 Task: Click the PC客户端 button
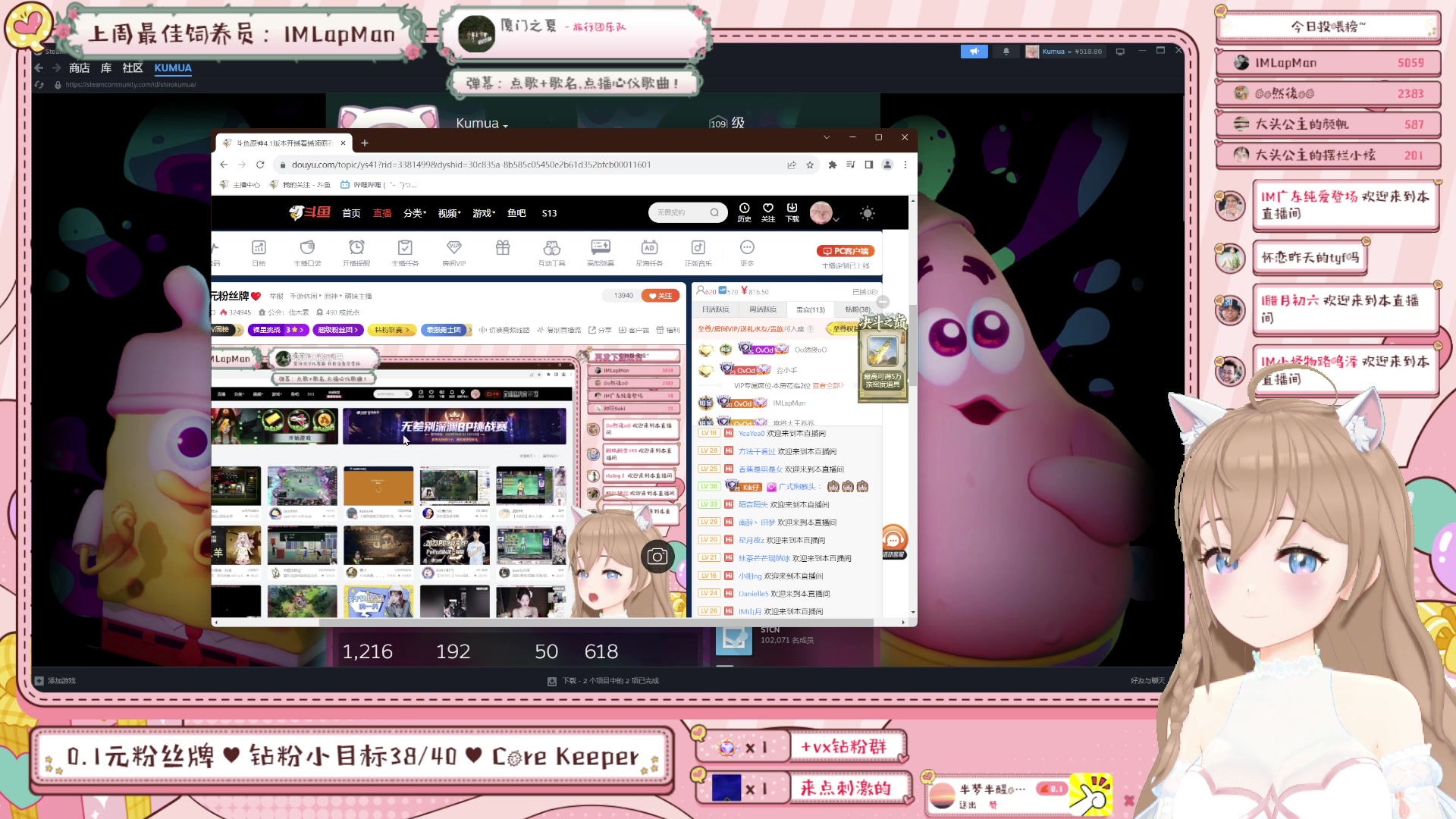(x=846, y=251)
